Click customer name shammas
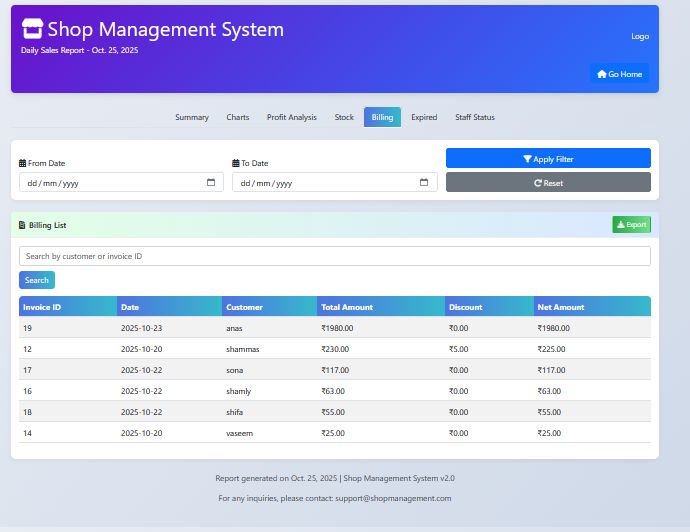This screenshot has width=690, height=532. [242, 349]
